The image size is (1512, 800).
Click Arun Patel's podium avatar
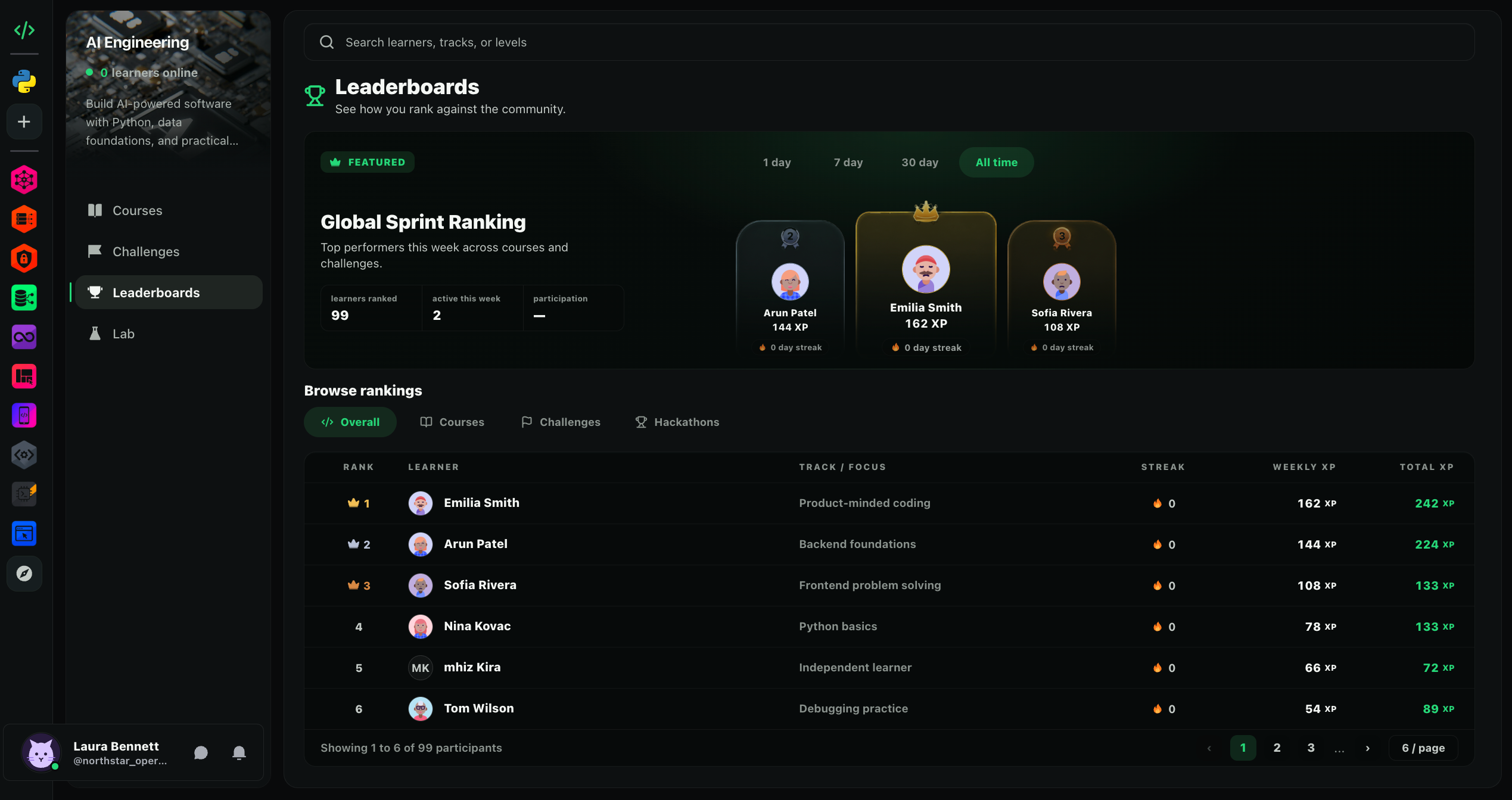[x=790, y=282]
